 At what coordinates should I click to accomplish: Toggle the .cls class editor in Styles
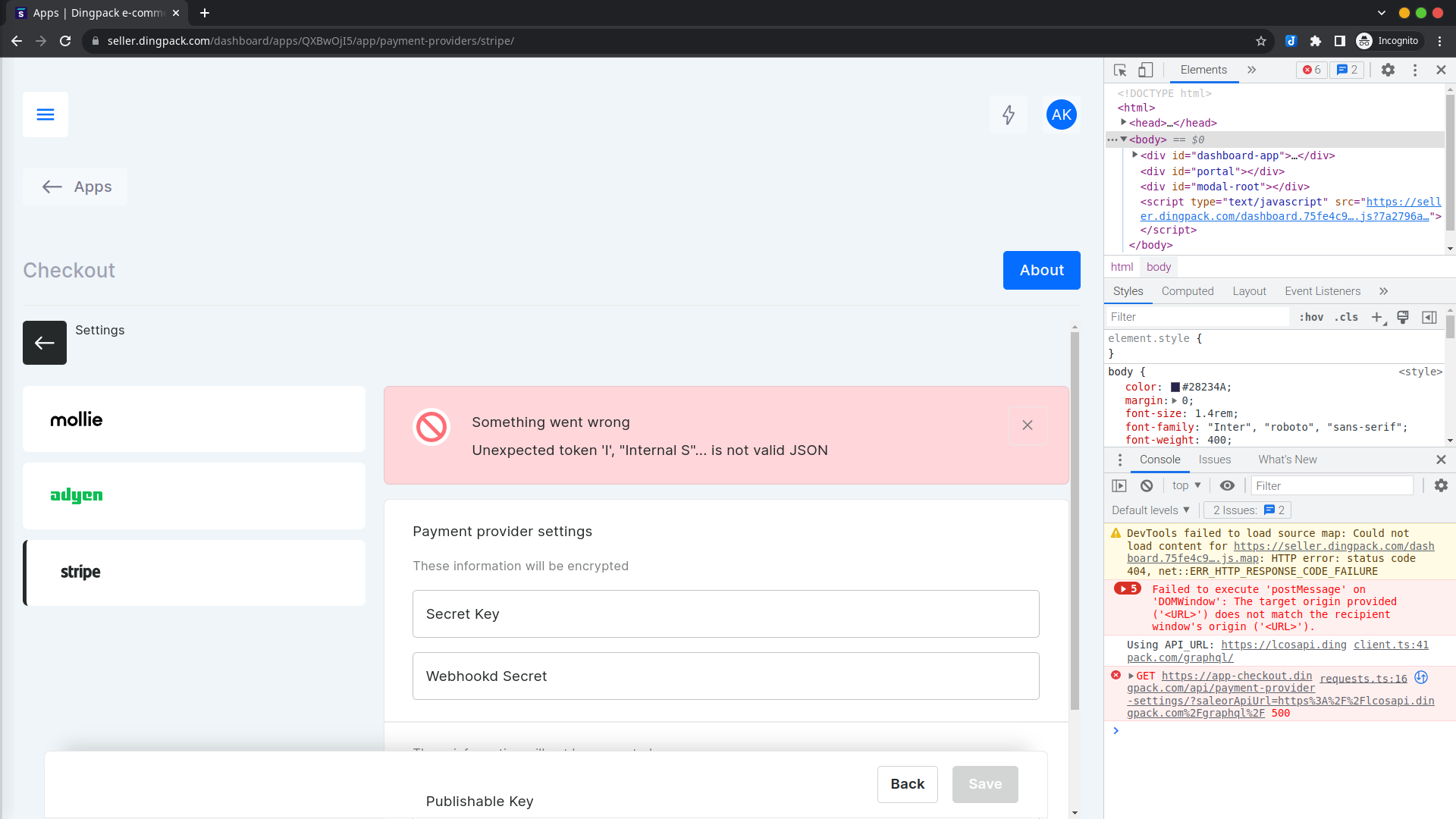[x=1347, y=317]
